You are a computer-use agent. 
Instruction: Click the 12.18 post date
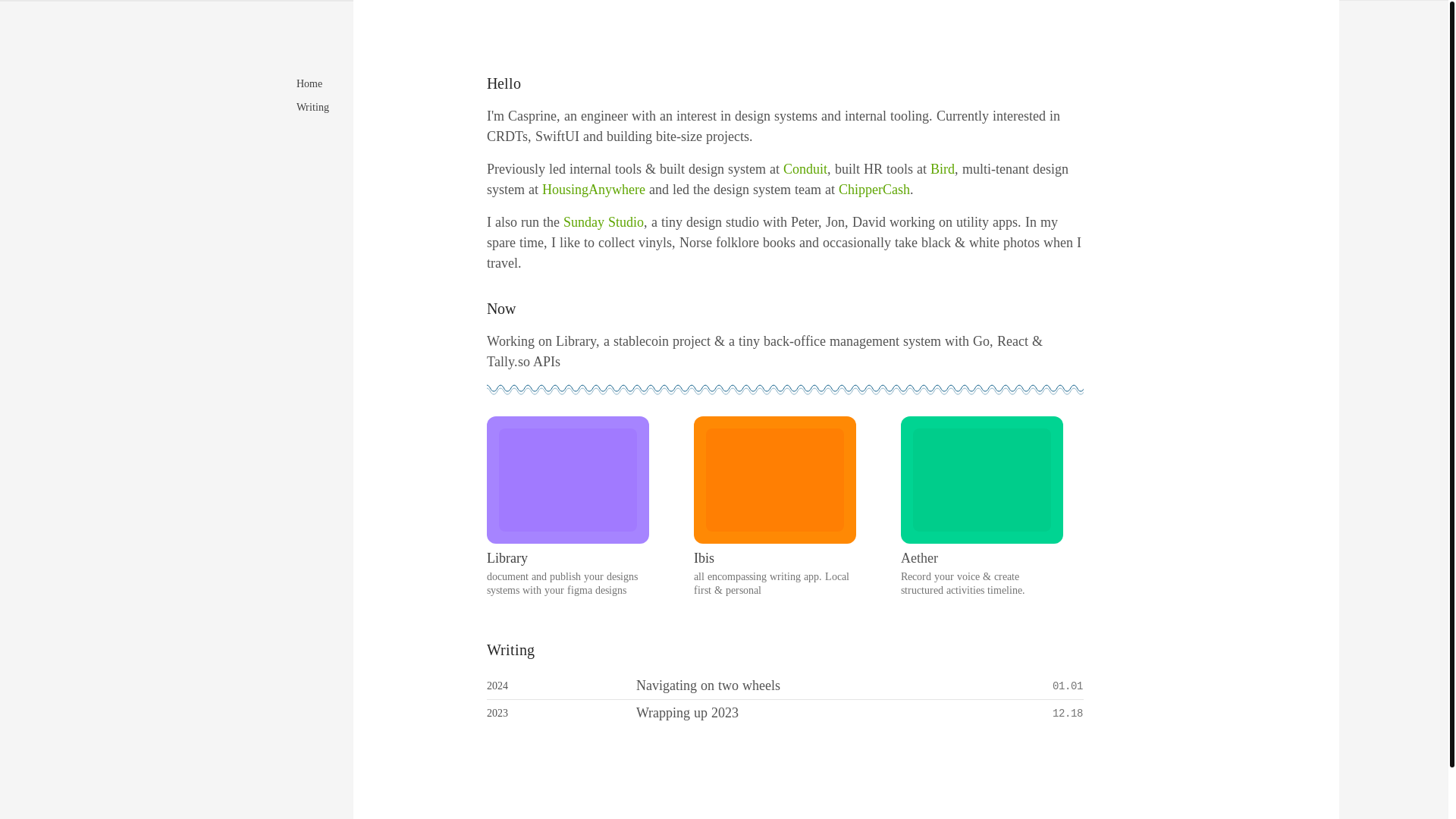[x=1068, y=714]
